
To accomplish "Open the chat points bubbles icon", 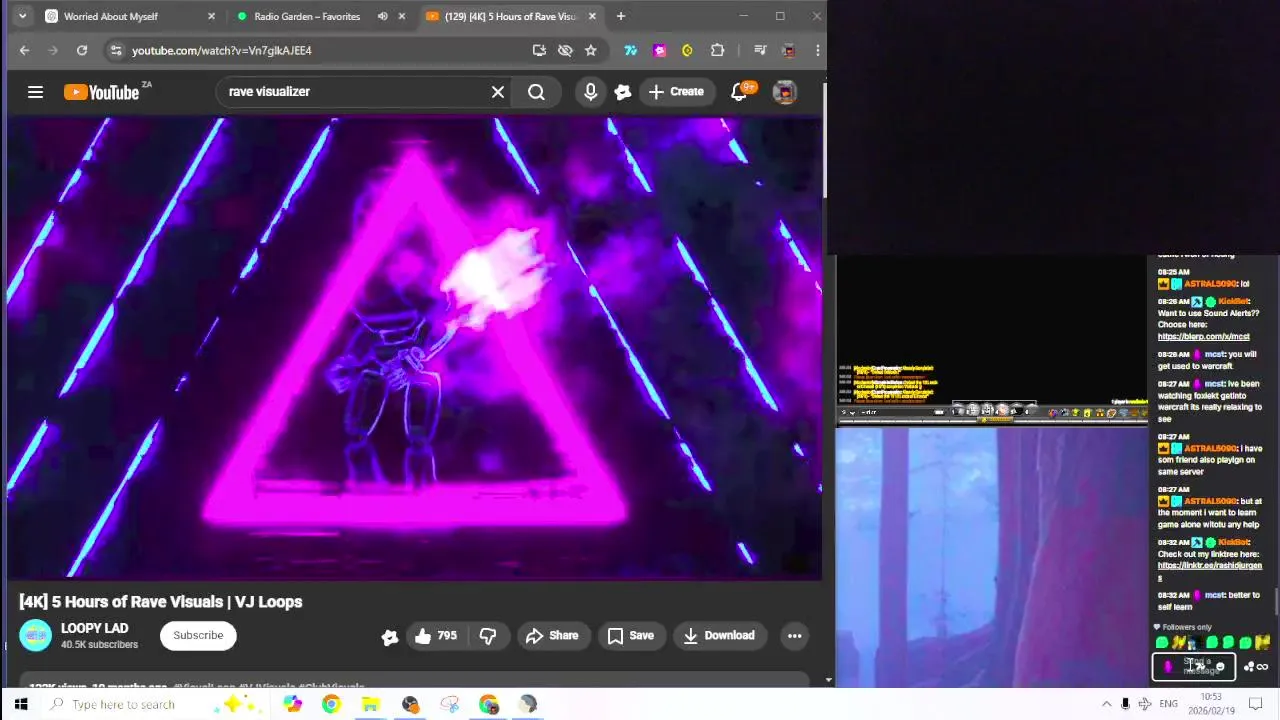I will (1249, 667).
